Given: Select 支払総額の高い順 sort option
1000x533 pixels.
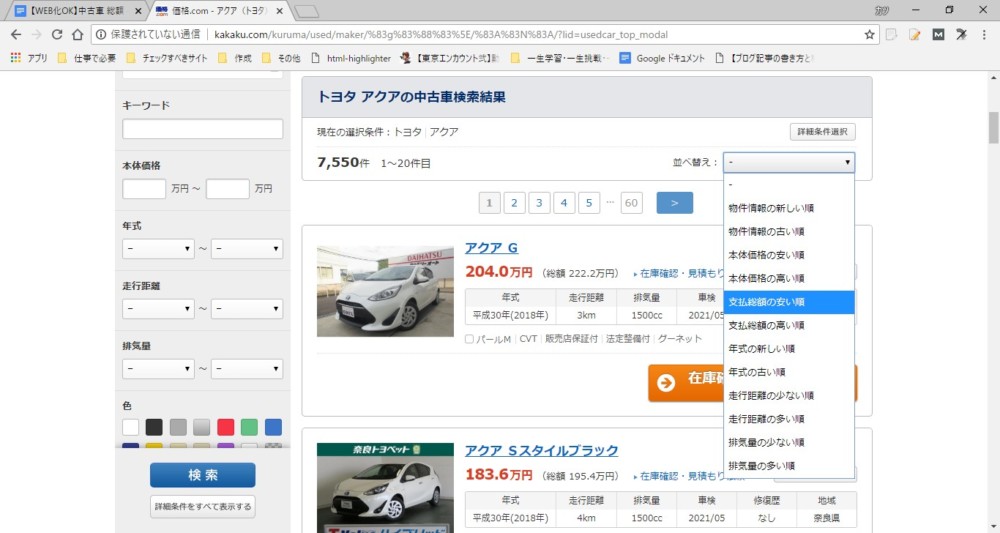Looking at the screenshot, I should point(789,326).
